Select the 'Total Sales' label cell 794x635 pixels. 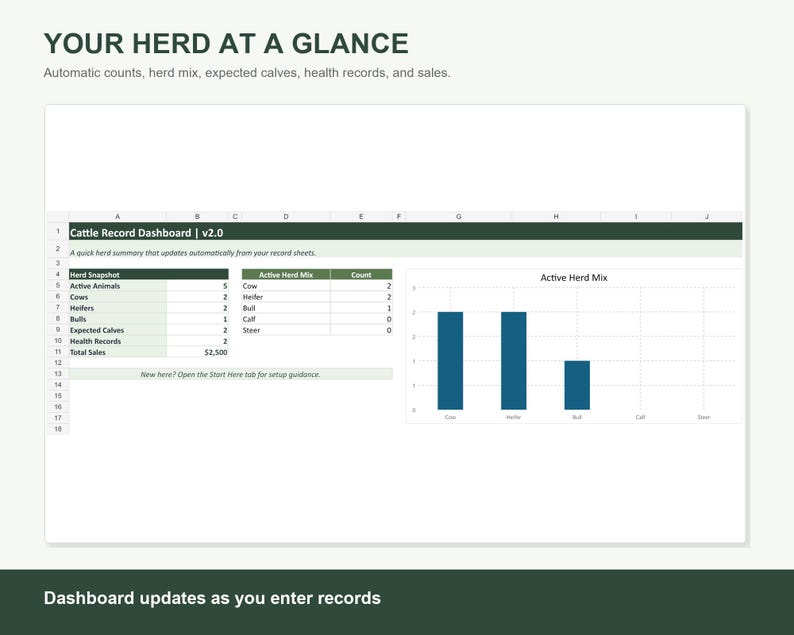pyautogui.click(x=117, y=352)
